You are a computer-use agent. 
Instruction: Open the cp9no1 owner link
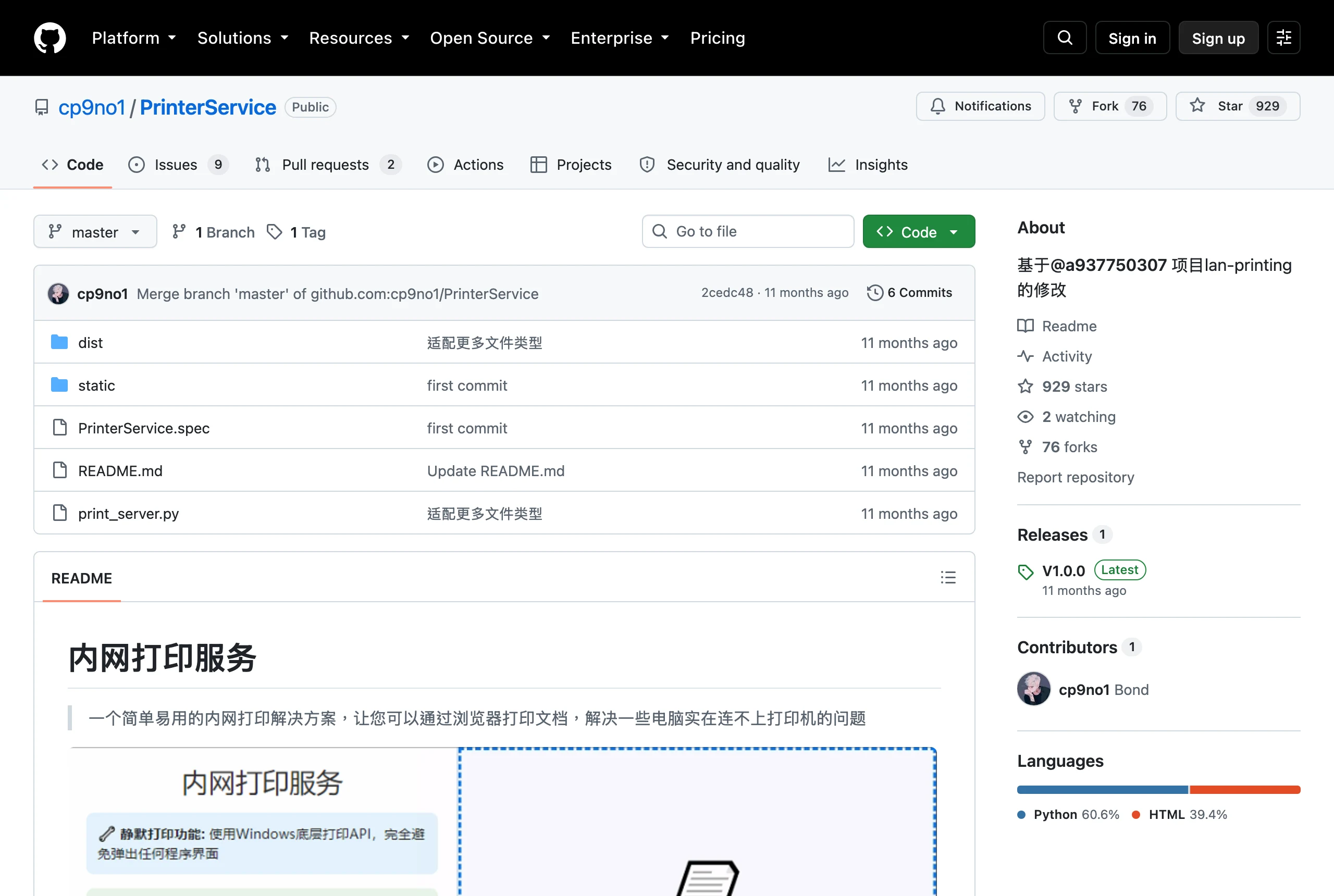[91, 107]
